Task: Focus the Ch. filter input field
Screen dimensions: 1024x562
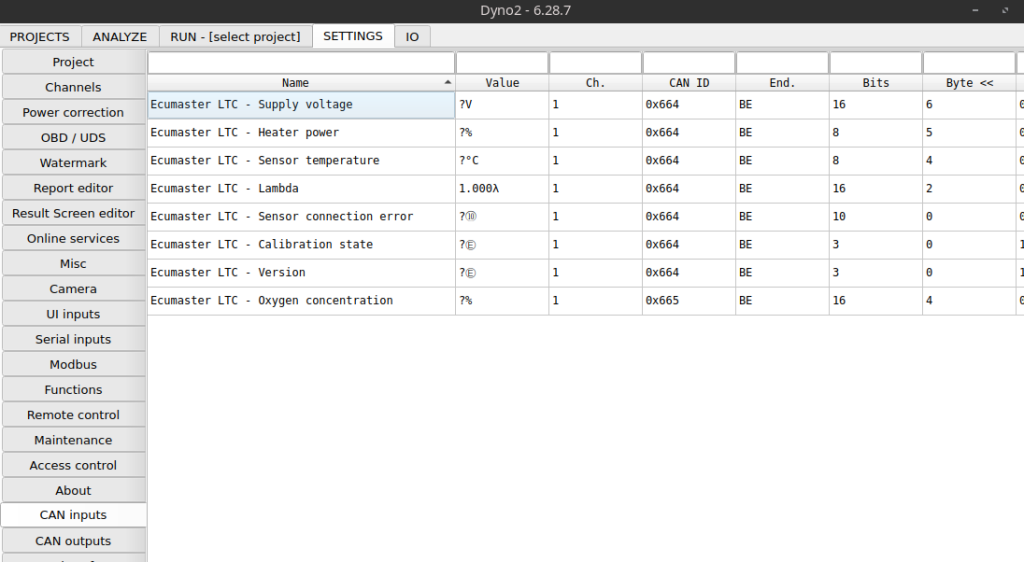Action: [596, 63]
